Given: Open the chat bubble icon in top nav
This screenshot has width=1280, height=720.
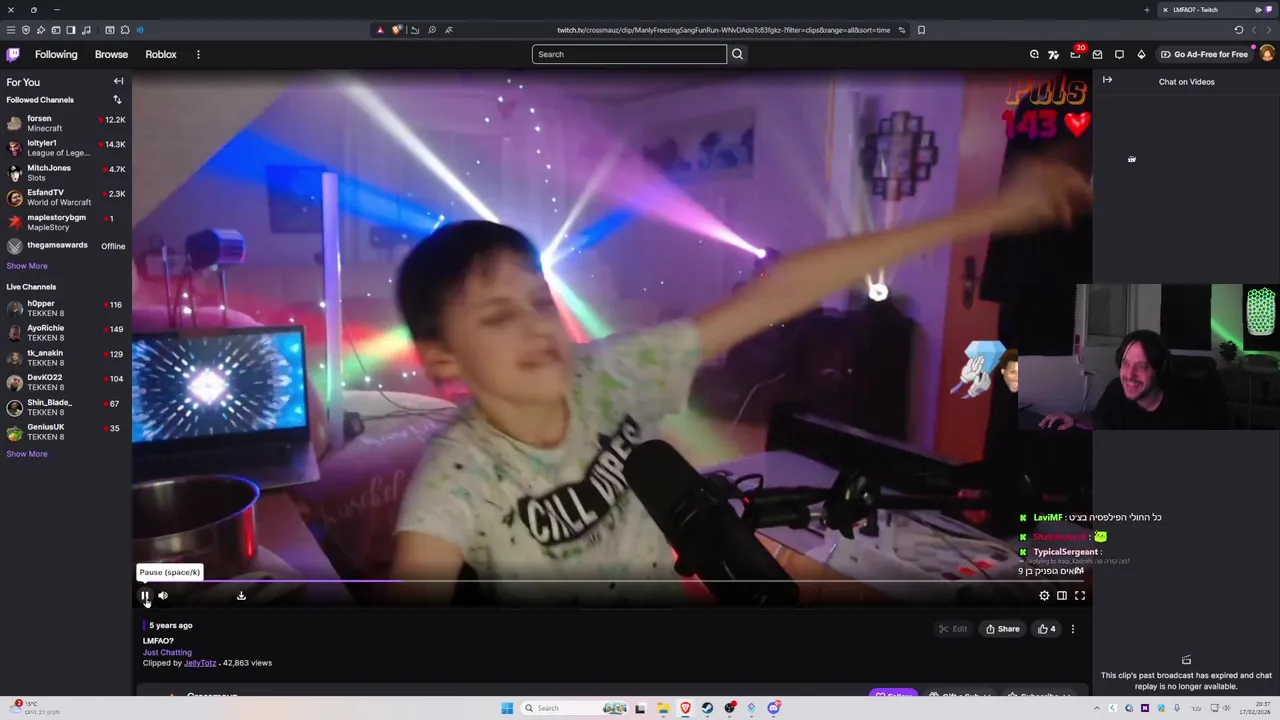Looking at the screenshot, I should point(1119,54).
